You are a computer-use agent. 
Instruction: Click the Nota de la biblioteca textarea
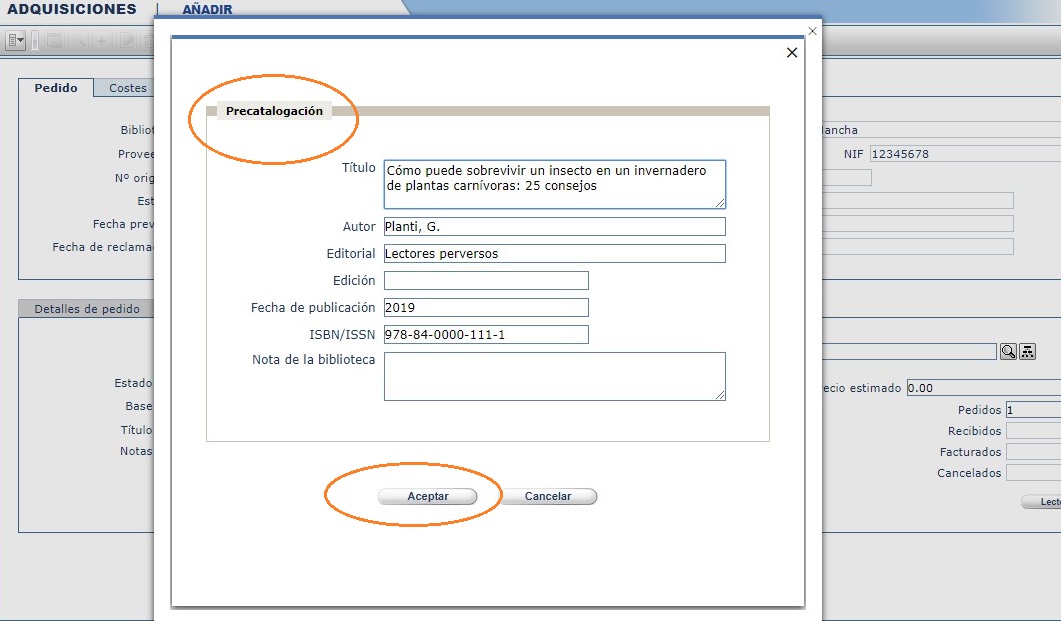[554, 376]
